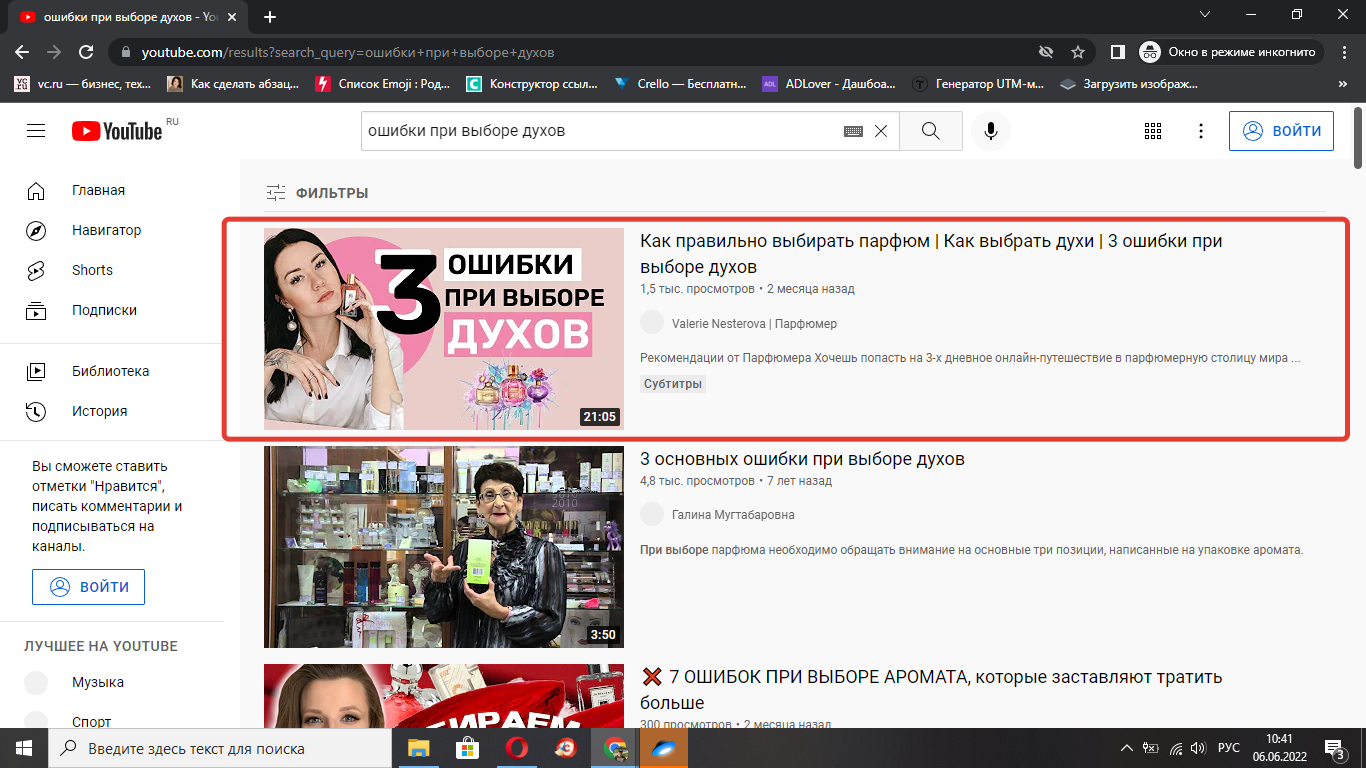Image resolution: width=1366 pixels, height=768 pixels.
Task: Expand the ФИЛЬТРЫ filter options
Action: (x=317, y=193)
